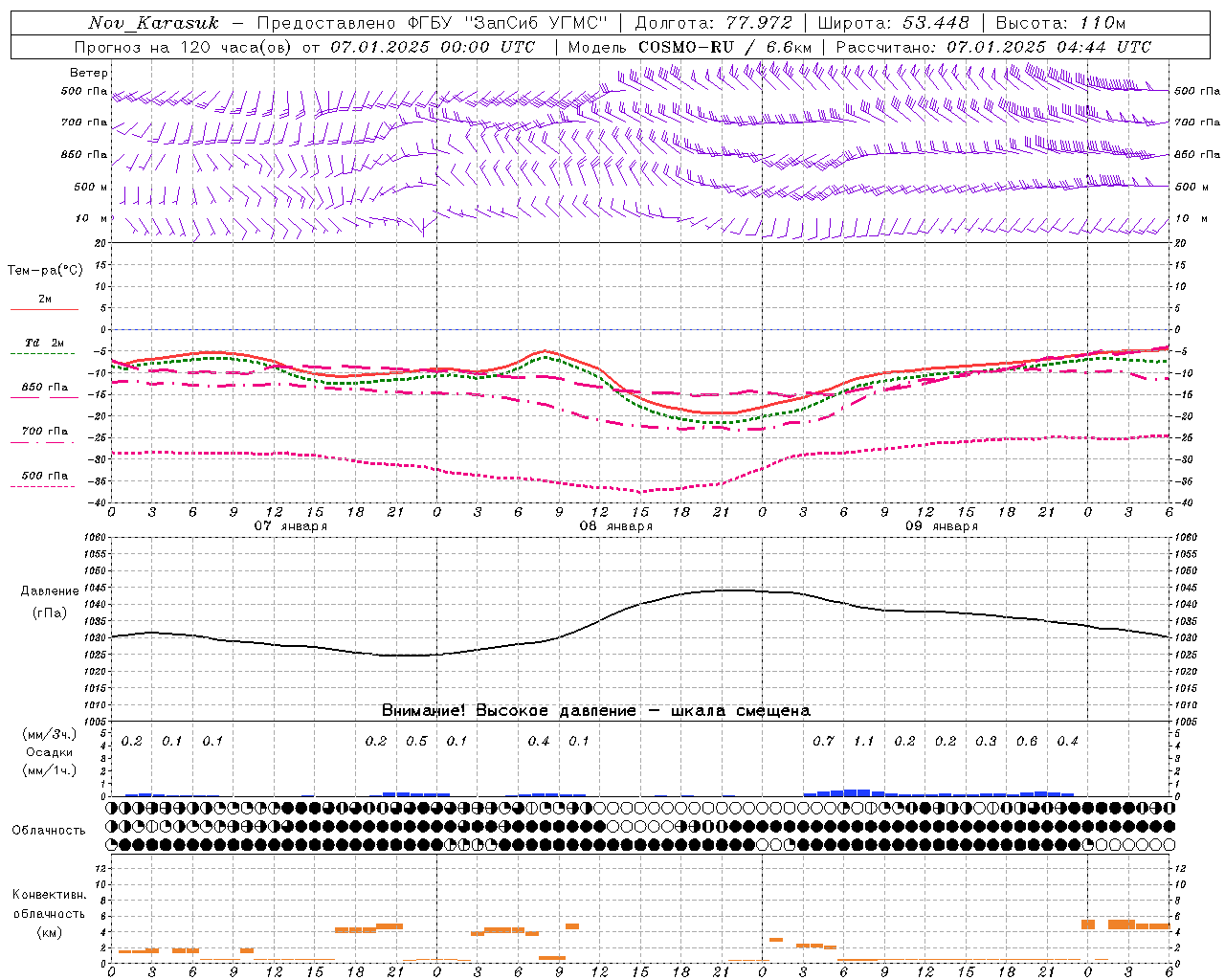Click the "09 января" date label

tap(942, 526)
